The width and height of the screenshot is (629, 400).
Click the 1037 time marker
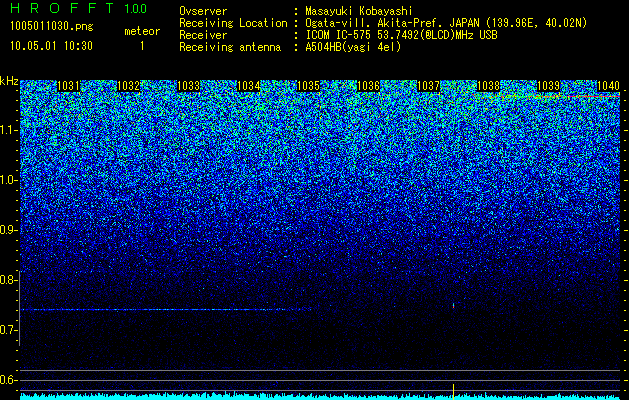coord(429,86)
